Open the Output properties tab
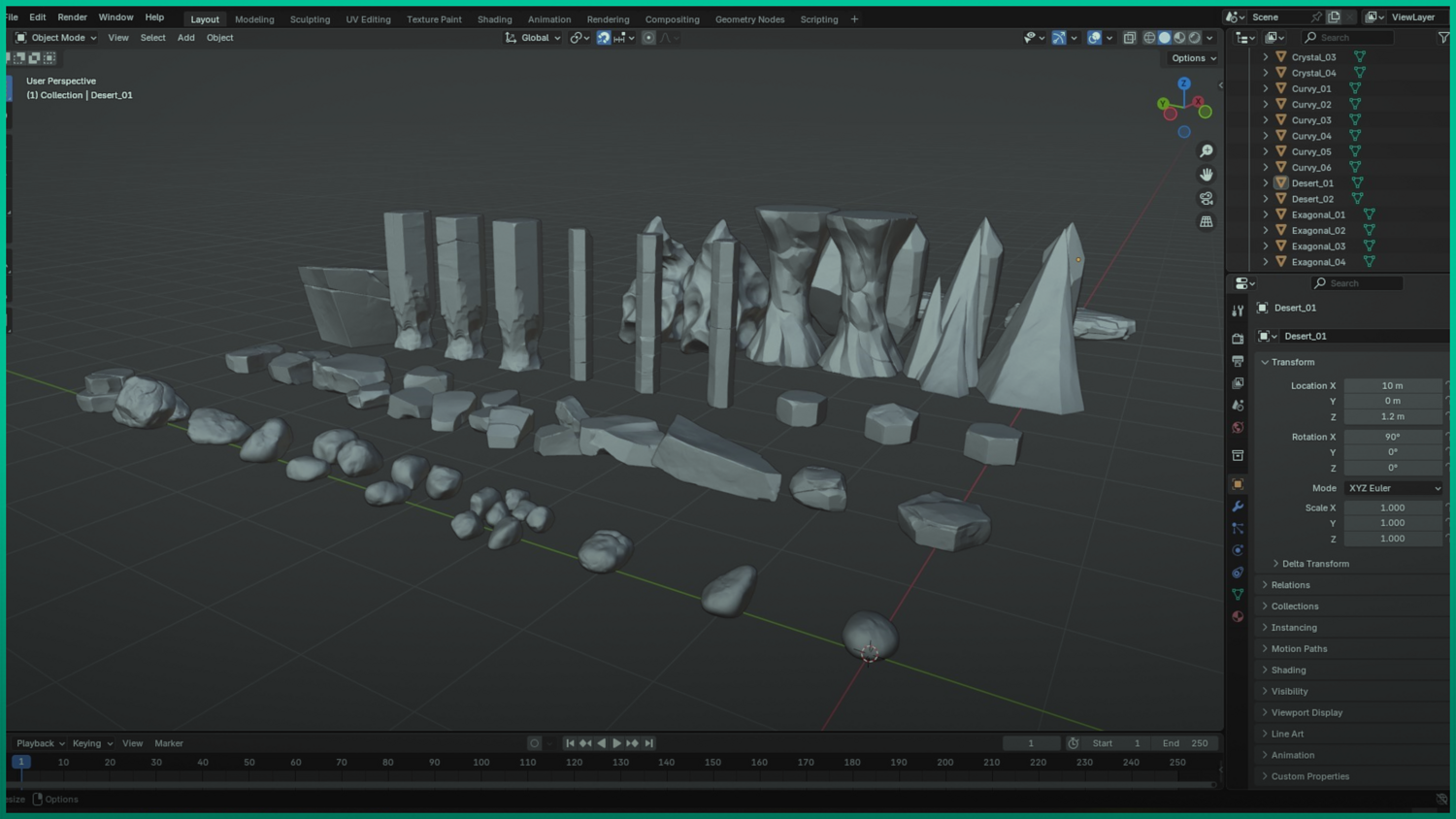 1238,361
